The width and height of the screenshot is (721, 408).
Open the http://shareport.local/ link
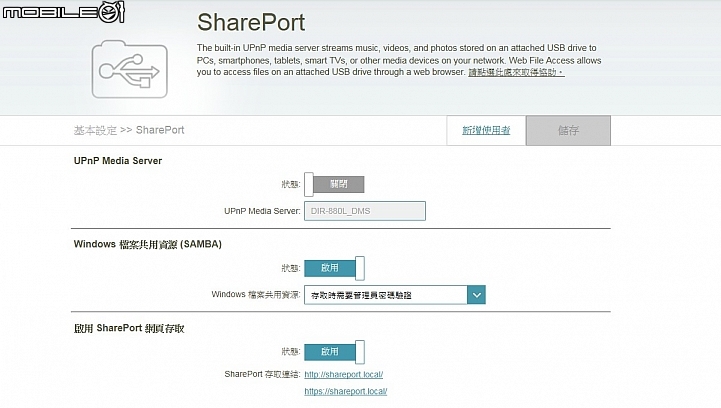343,374
